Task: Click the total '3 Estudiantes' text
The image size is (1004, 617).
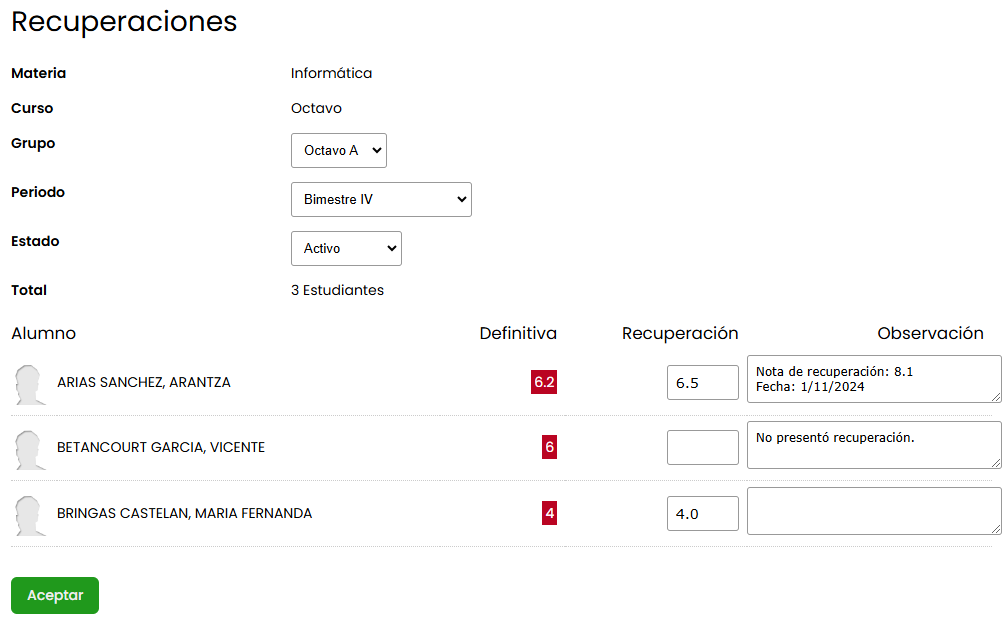Action: coord(337,290)
